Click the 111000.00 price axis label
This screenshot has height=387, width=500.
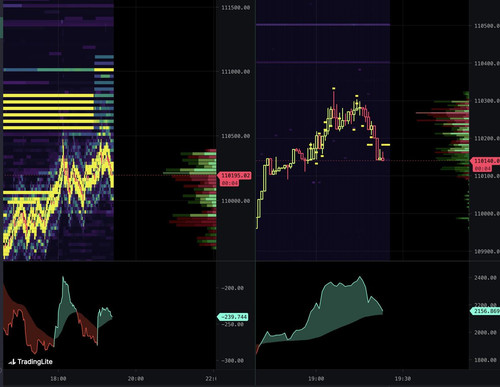click(236, 72)
